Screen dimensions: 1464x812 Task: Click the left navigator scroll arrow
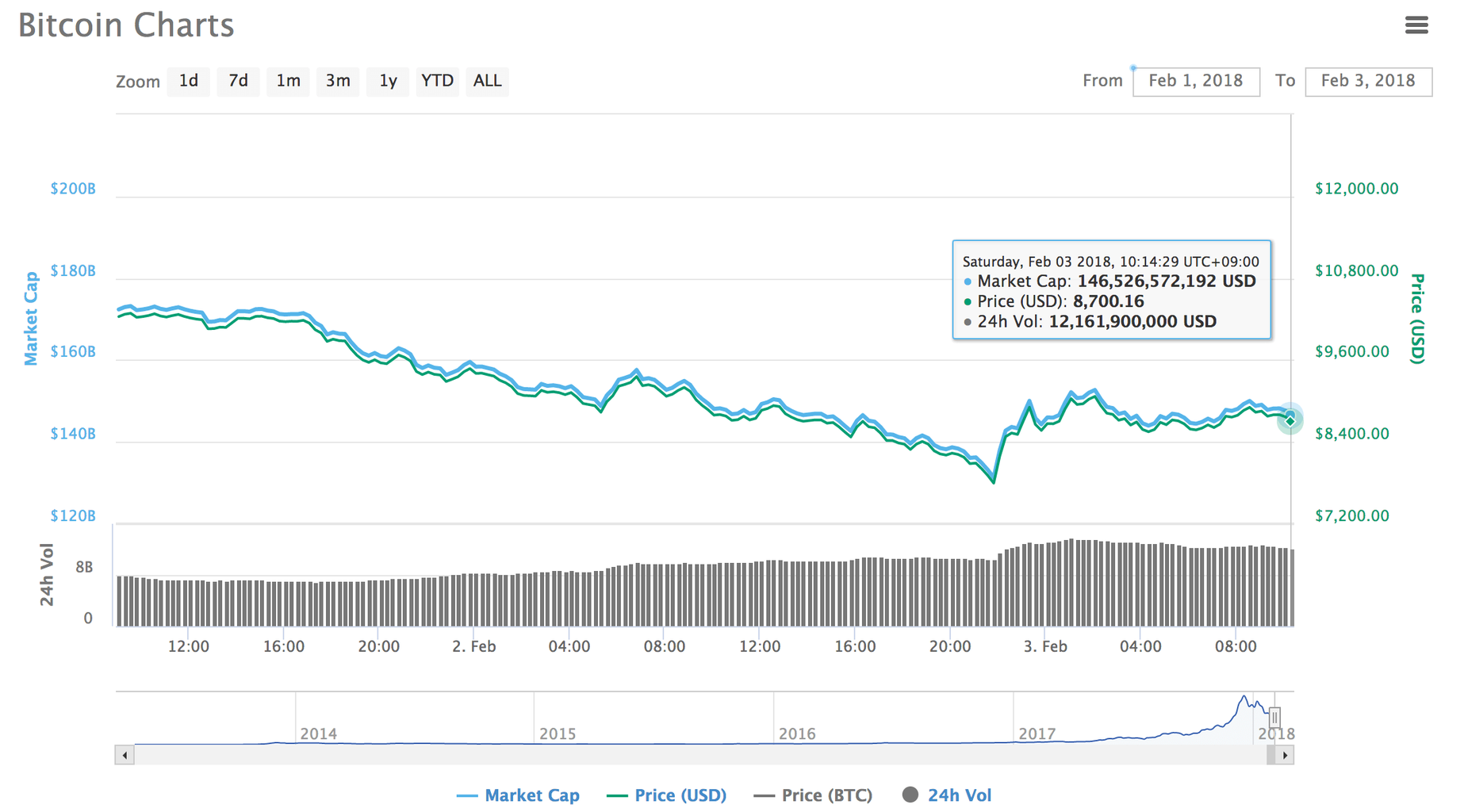click(x=125, y=755)
